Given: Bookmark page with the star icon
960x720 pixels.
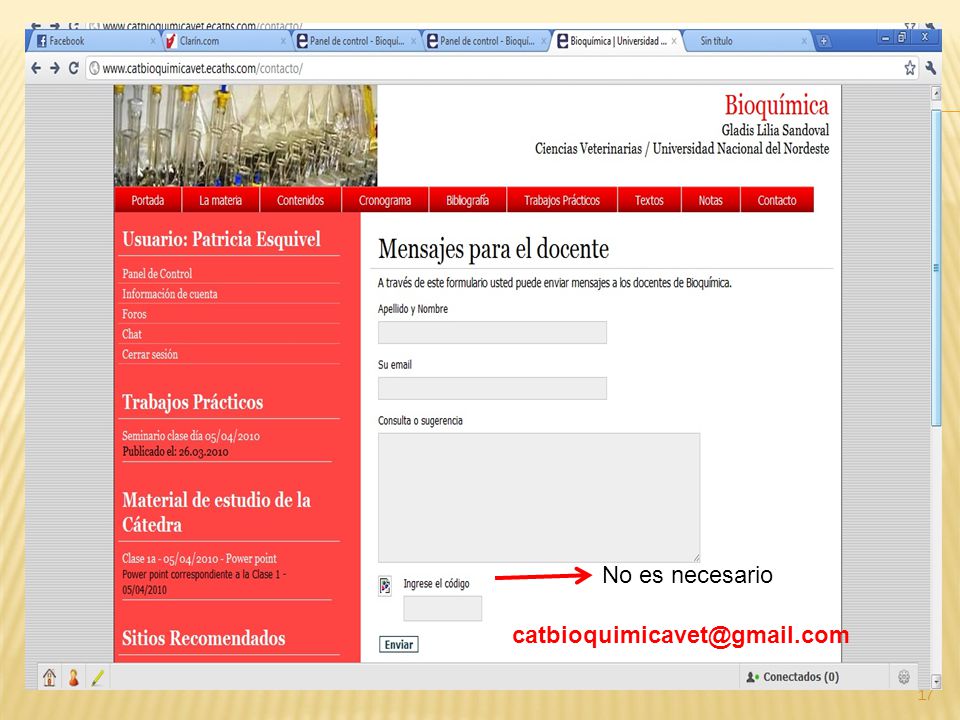Looking at the screenshot, I should coord(910,68).
